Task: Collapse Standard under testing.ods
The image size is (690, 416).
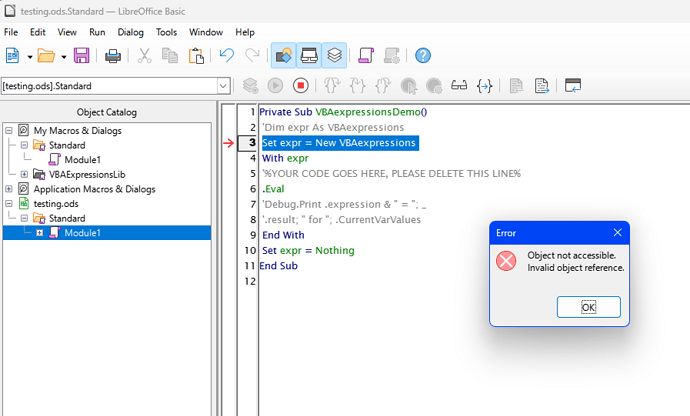Action: [x=24, y=218]
